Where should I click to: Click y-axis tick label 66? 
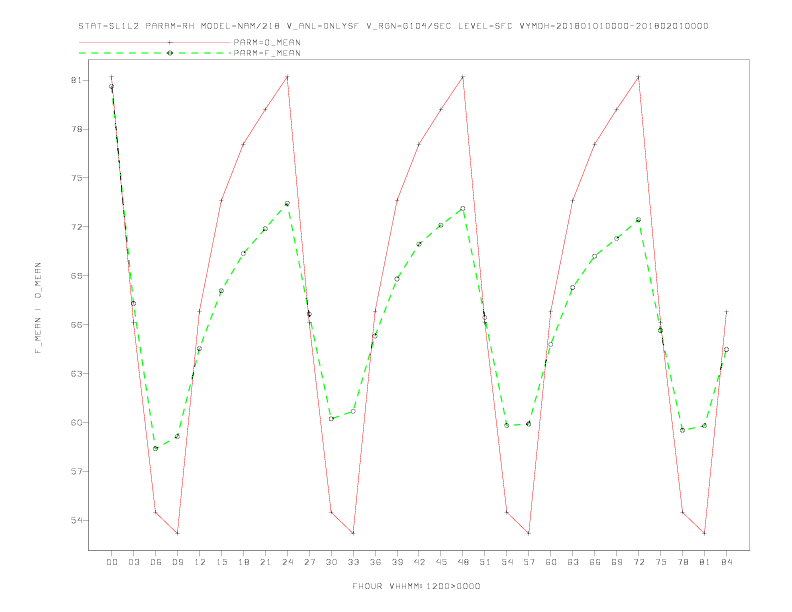(x=76, y=325)
